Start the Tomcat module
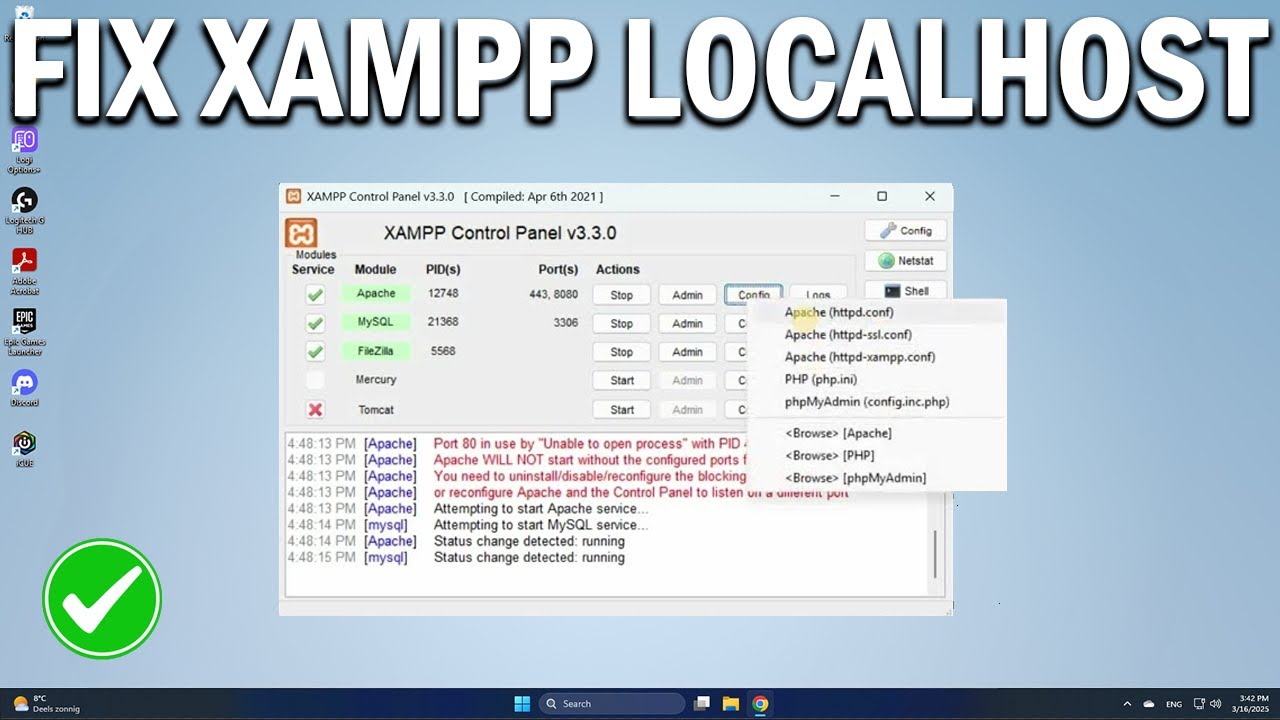Screen dimensions: 1280x720 click(622, 410)
